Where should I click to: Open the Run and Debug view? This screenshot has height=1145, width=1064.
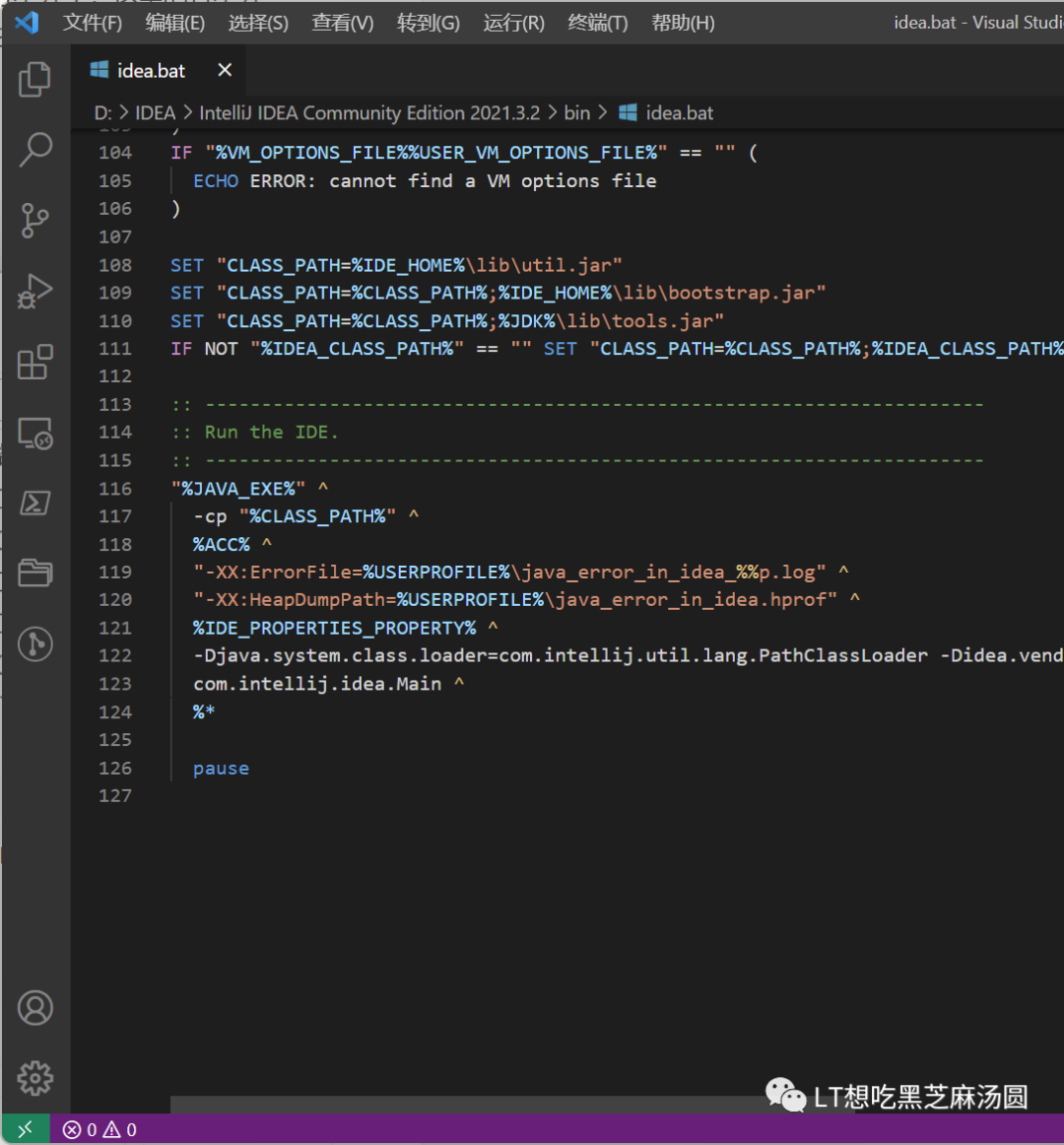(x=35, y=291)
